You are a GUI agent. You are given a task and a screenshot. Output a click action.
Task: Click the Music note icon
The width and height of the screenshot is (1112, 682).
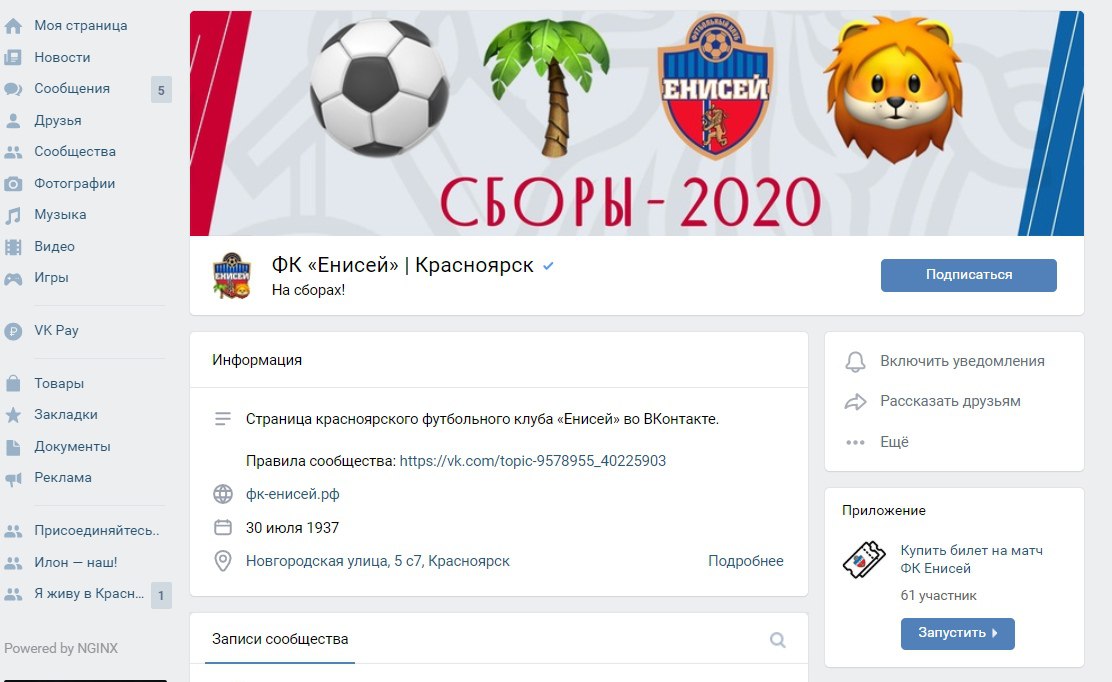tap(13, 216)
